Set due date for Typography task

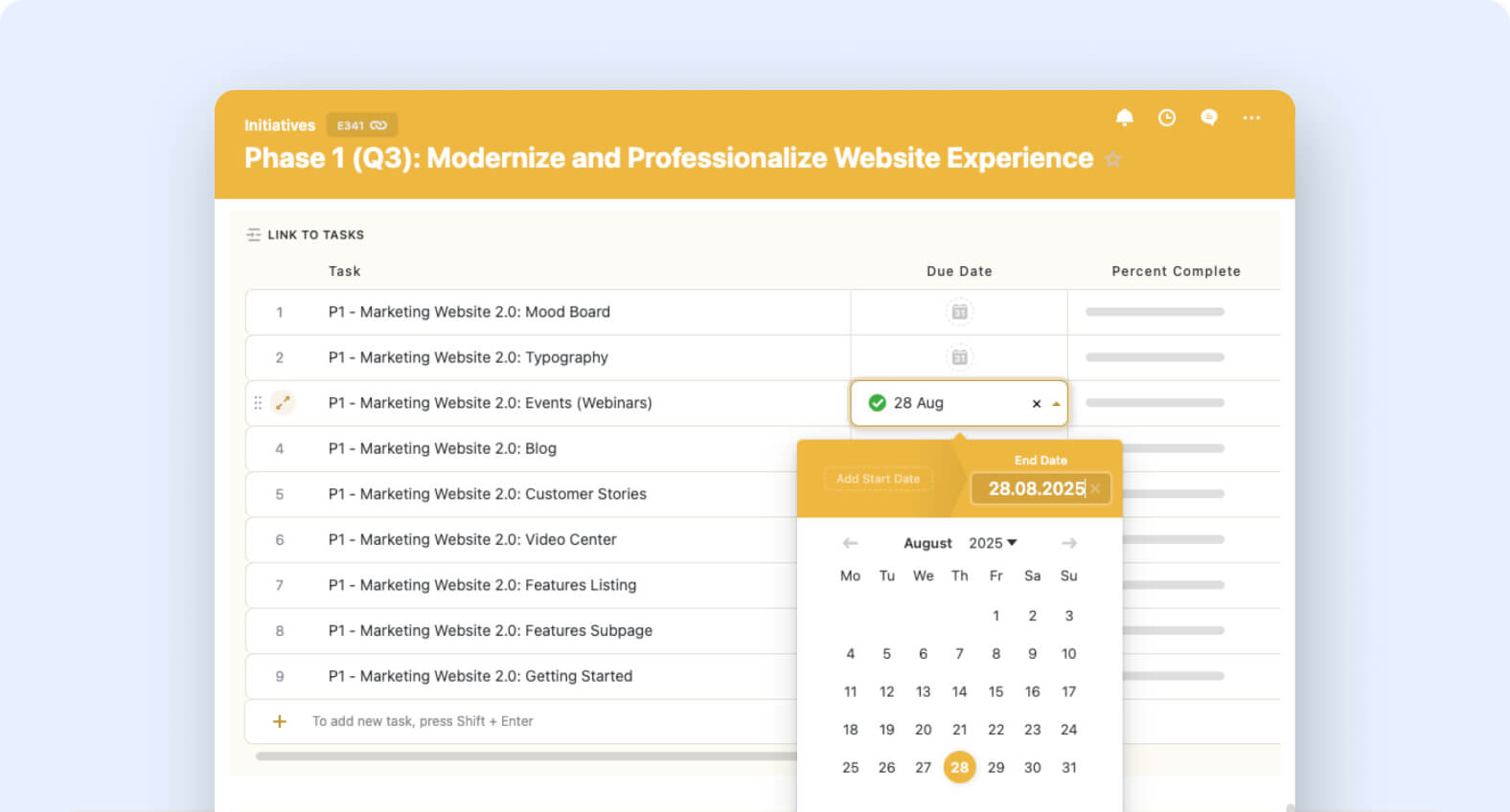pos(959,357)
